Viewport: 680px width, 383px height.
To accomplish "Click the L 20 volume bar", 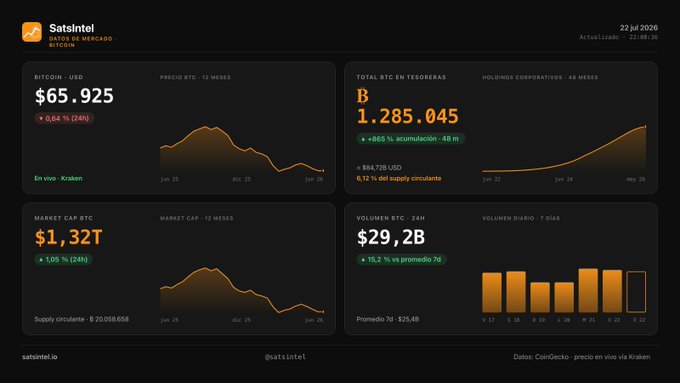I will click(x=564, y=297).
